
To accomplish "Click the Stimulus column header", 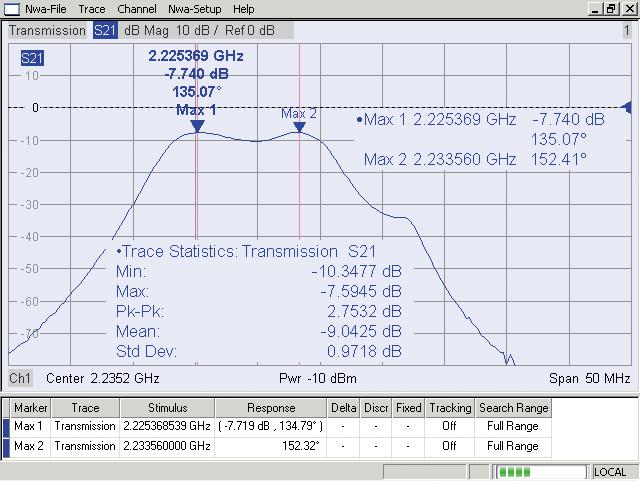I will [x=167, y=408].
